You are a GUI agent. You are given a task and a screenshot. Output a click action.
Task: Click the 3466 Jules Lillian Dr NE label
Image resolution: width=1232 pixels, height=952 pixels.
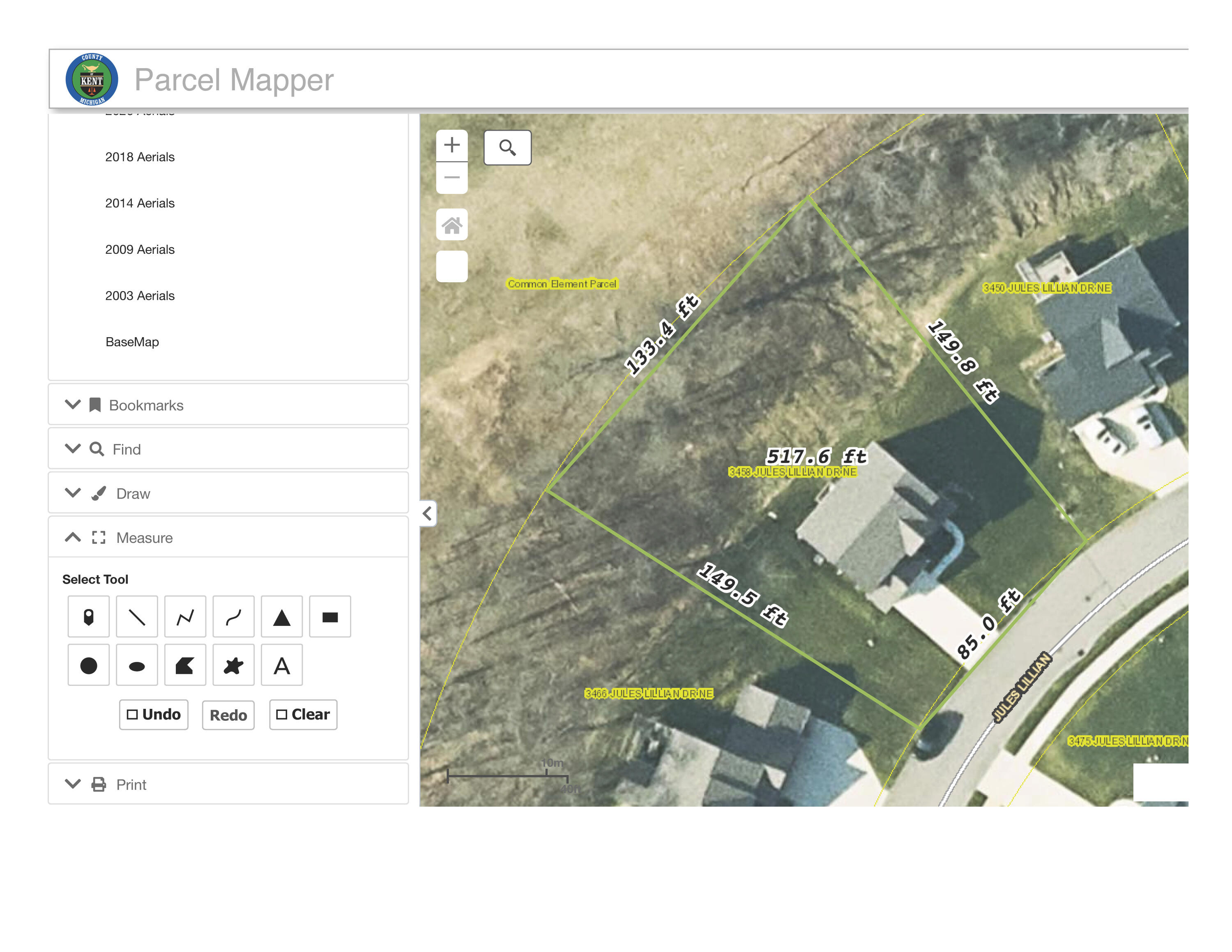tap(649, 693)
